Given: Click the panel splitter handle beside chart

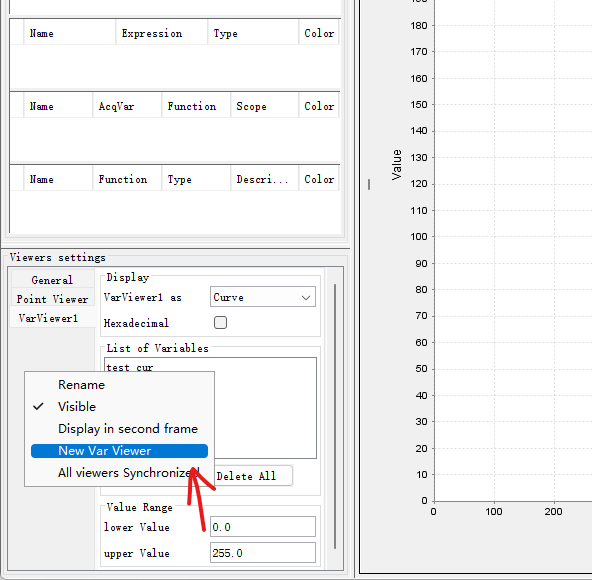Looking at the screenshot, I should click(369, 184).
